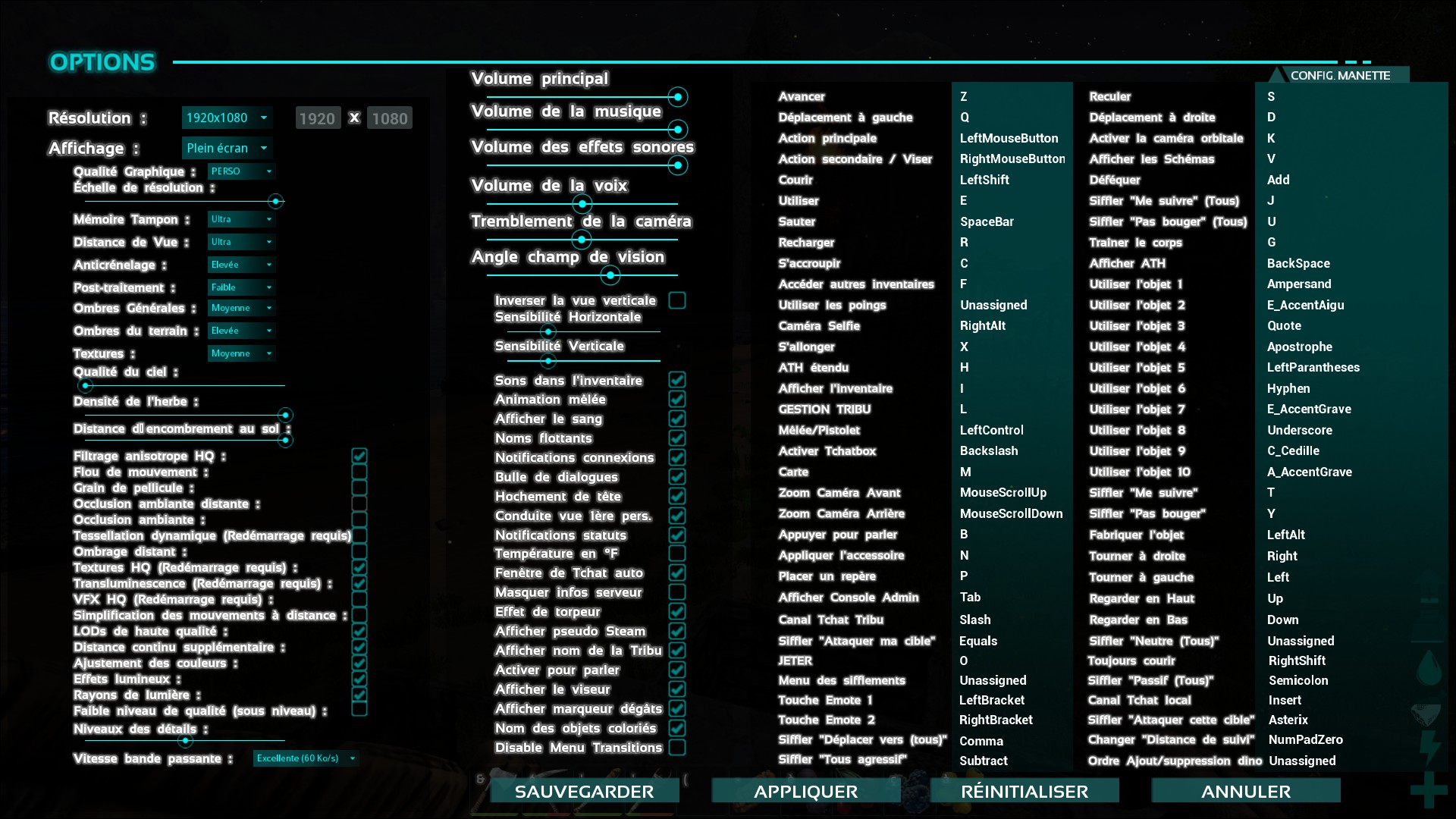Toggle Textures HQ checkbox

click(x=359, y=567)
